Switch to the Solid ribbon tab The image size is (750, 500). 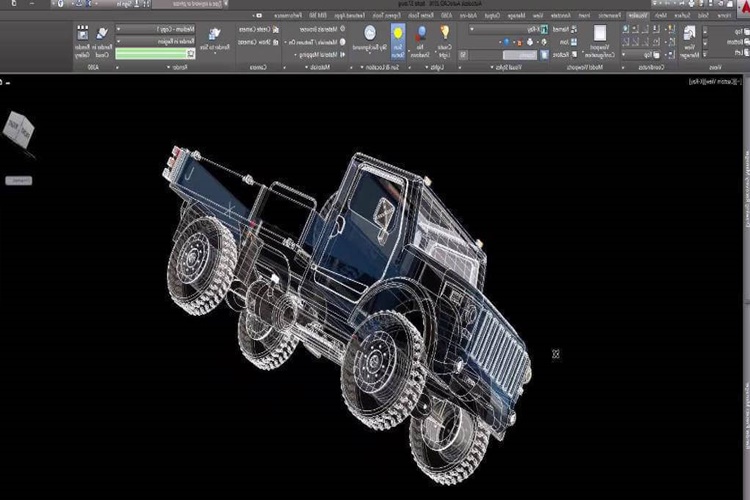click(x=703, y=16)
